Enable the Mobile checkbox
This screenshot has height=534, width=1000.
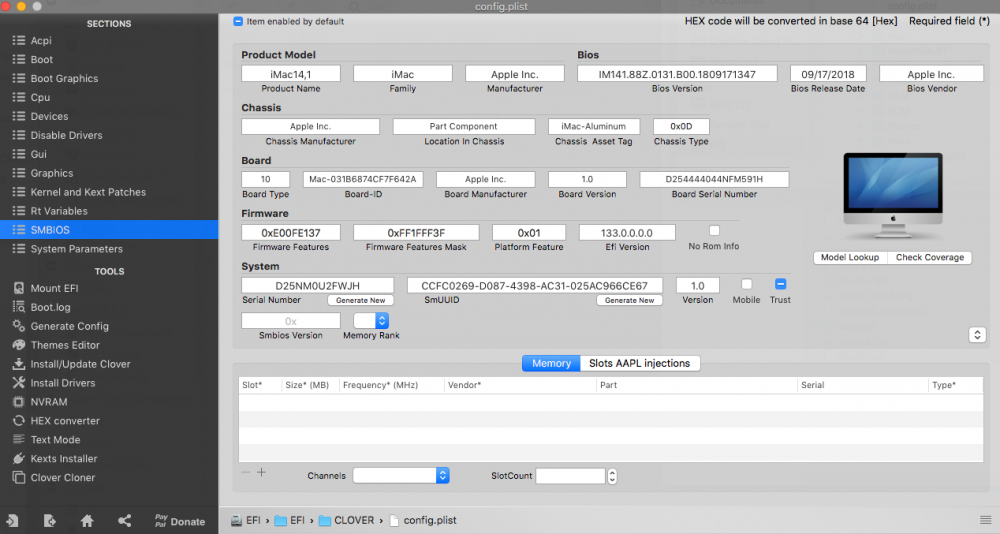click(746, 284)
